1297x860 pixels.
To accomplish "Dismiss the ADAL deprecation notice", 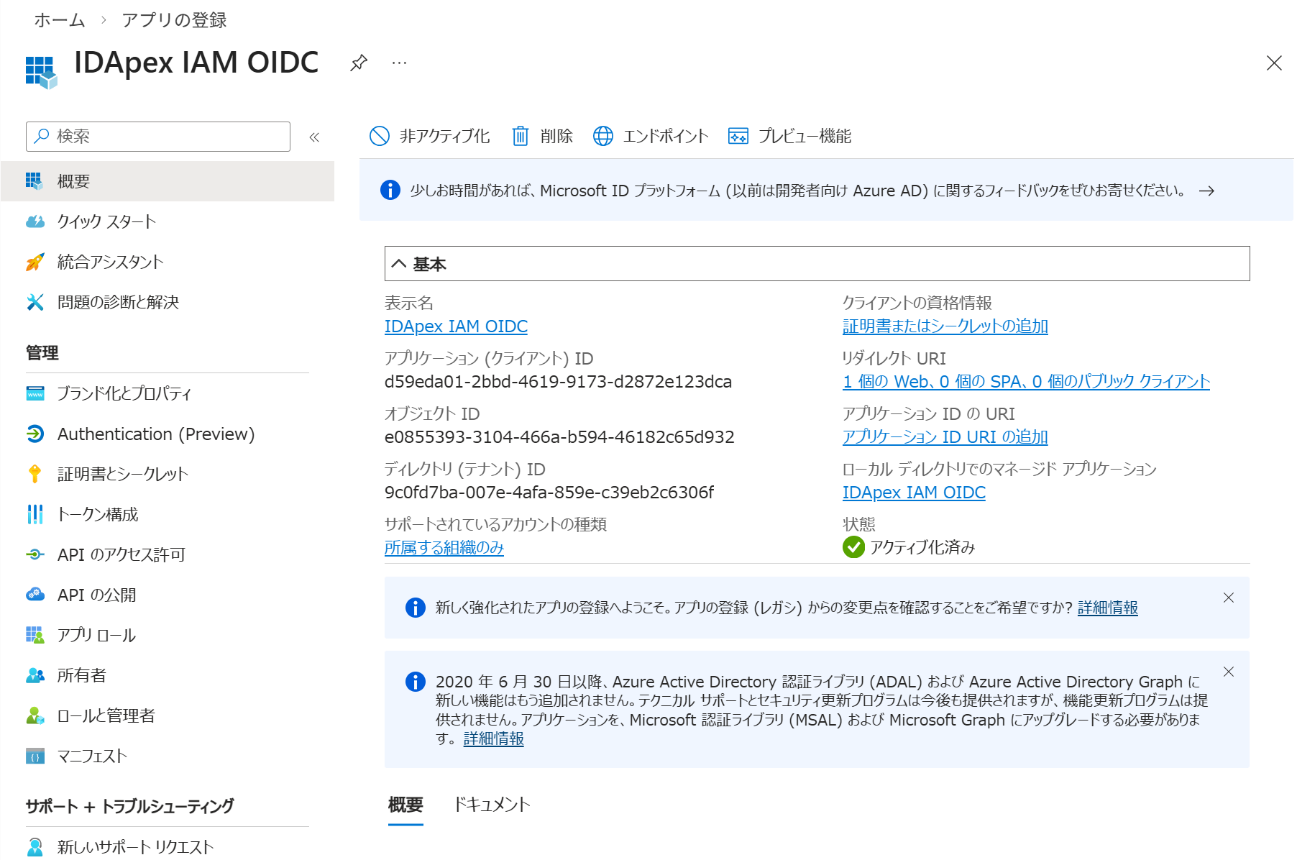I will (x=1229, y=671).
